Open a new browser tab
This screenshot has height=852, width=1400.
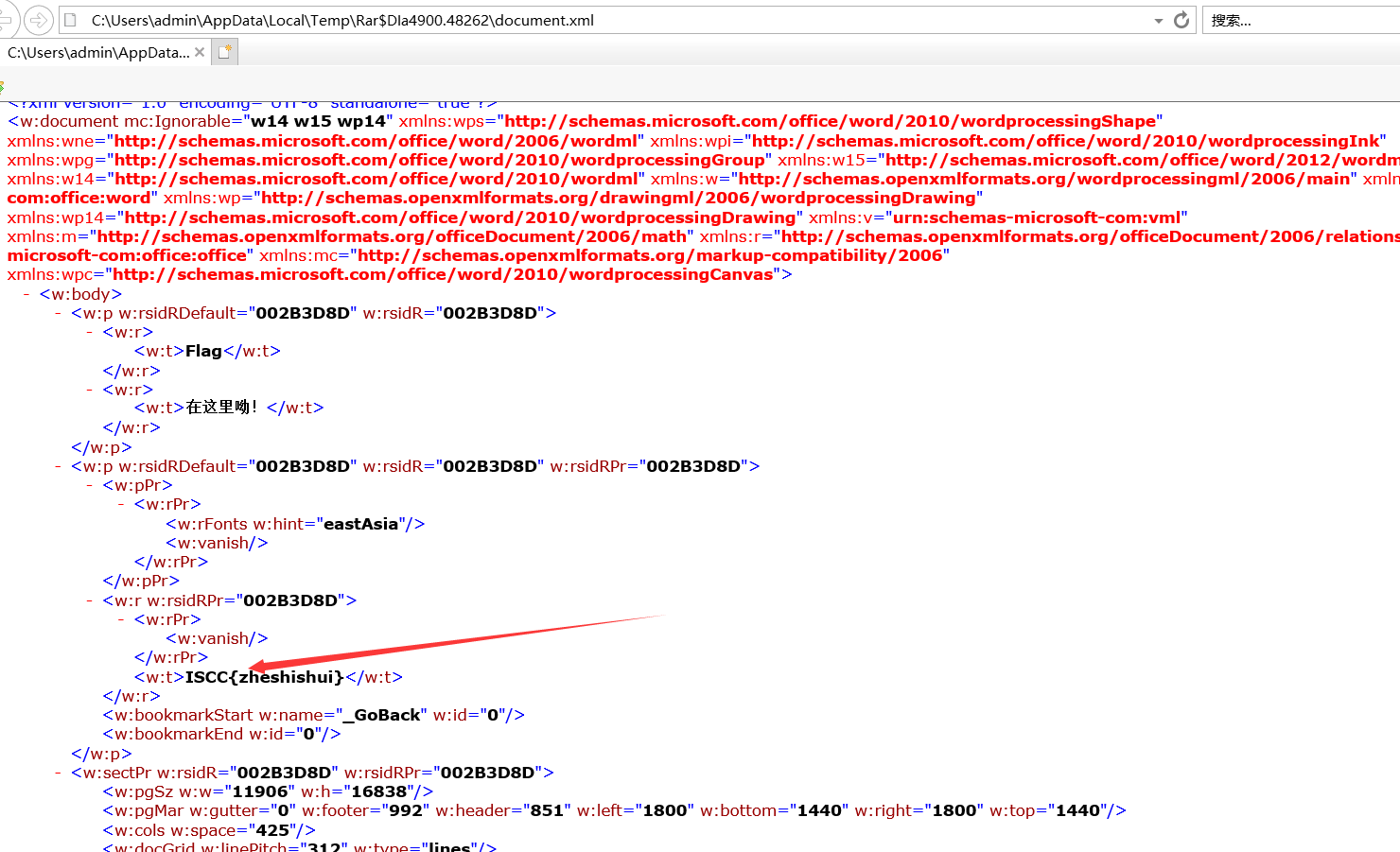pos(224,51)
